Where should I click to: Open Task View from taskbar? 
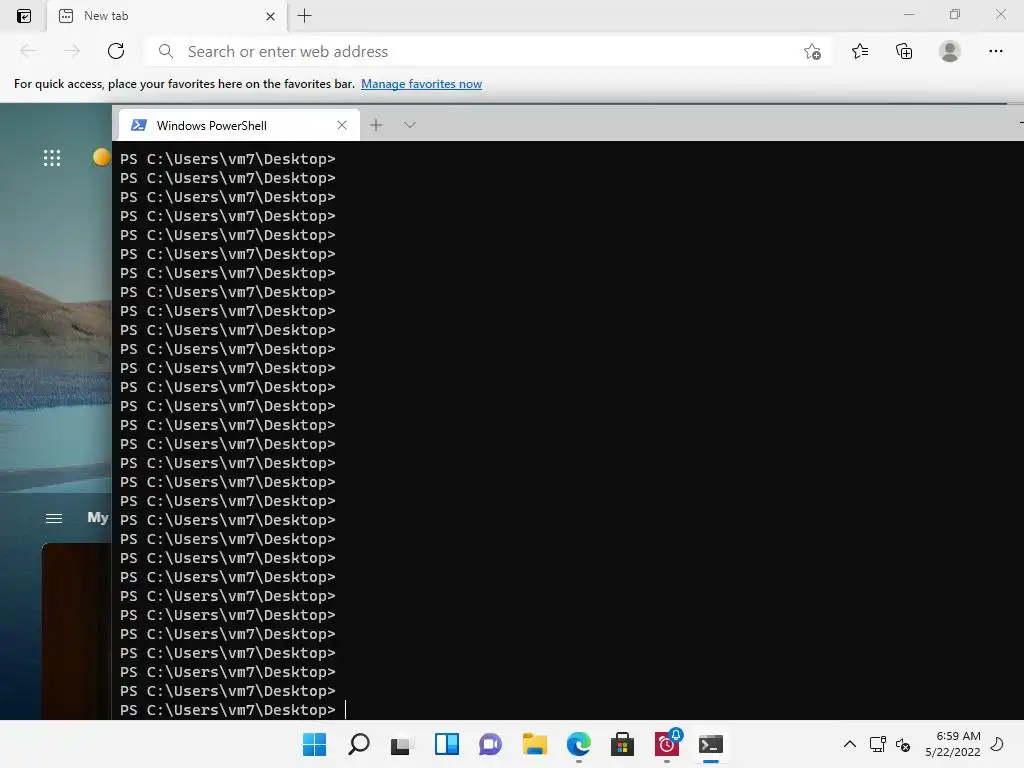tap(402, 744)
